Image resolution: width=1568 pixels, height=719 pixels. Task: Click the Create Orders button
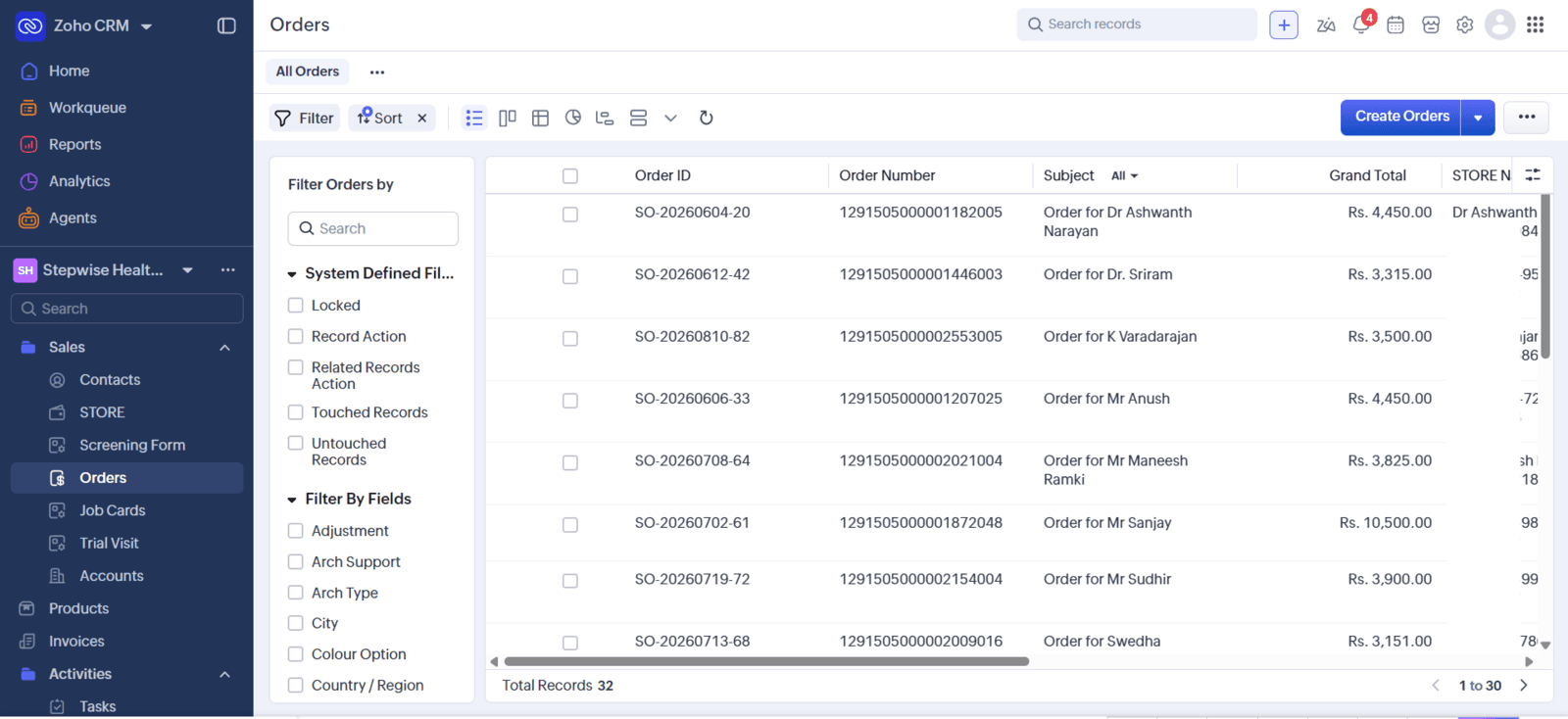coord(1401,117)
